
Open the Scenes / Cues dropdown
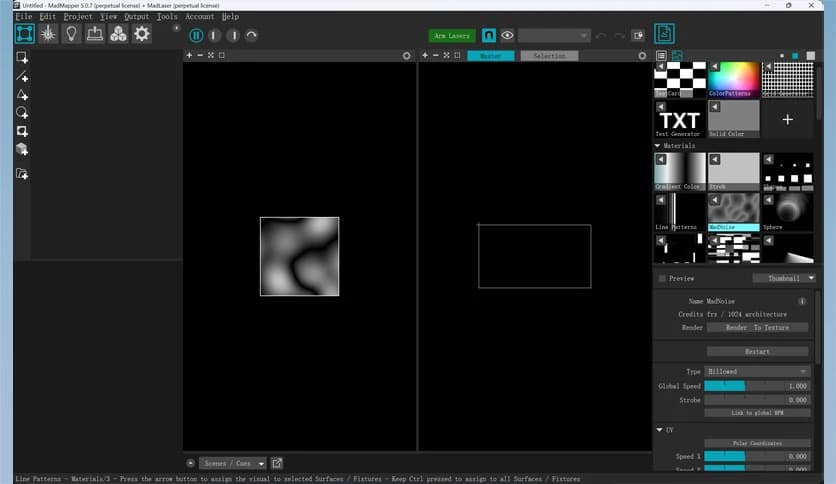click(232, 463)
